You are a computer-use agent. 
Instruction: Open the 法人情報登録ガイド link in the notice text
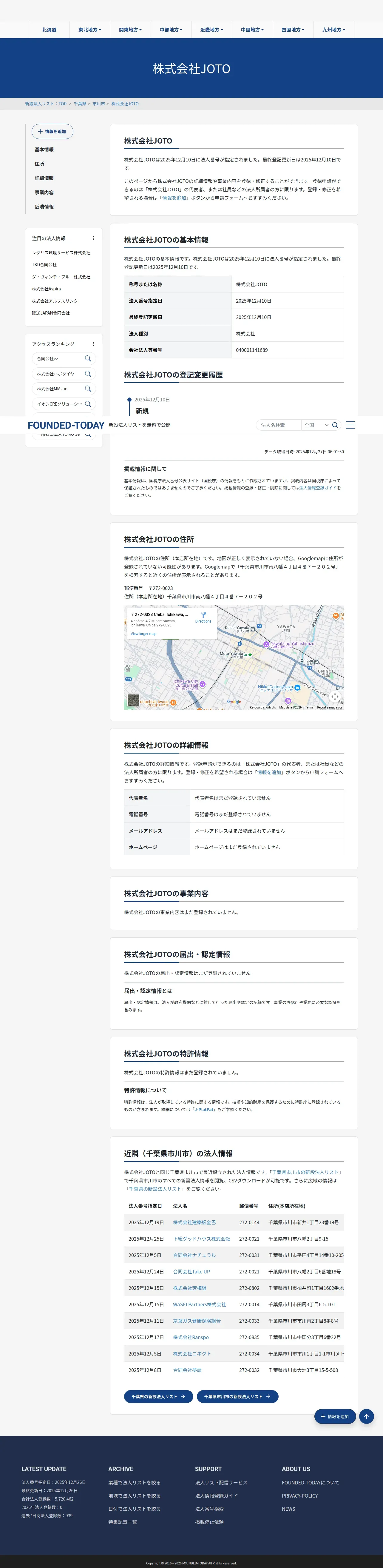tap(318, 488)
